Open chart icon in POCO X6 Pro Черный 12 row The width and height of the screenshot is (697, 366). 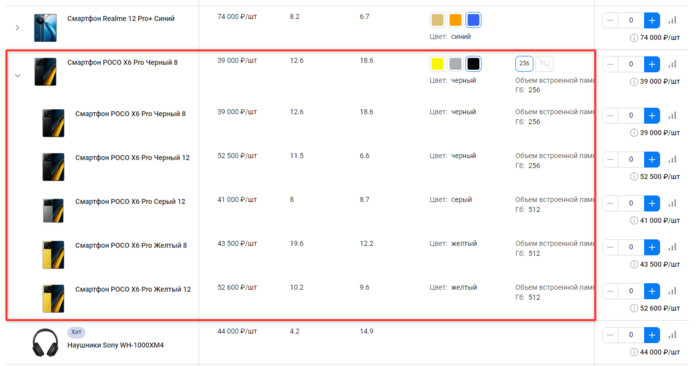pos(673,159)
